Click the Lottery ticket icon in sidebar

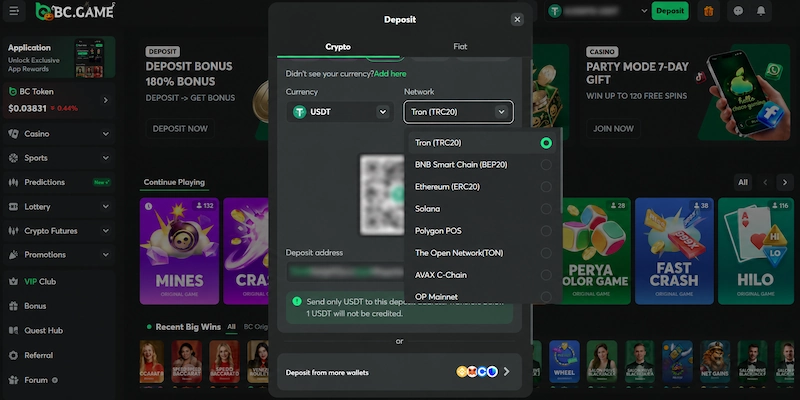(x=13, y=207)
